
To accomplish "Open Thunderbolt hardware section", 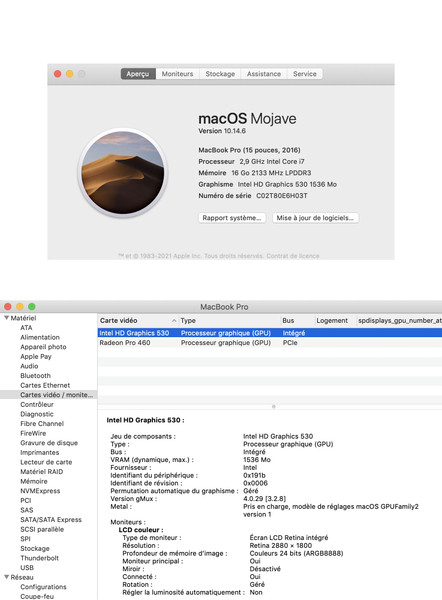I will point(40,558).
